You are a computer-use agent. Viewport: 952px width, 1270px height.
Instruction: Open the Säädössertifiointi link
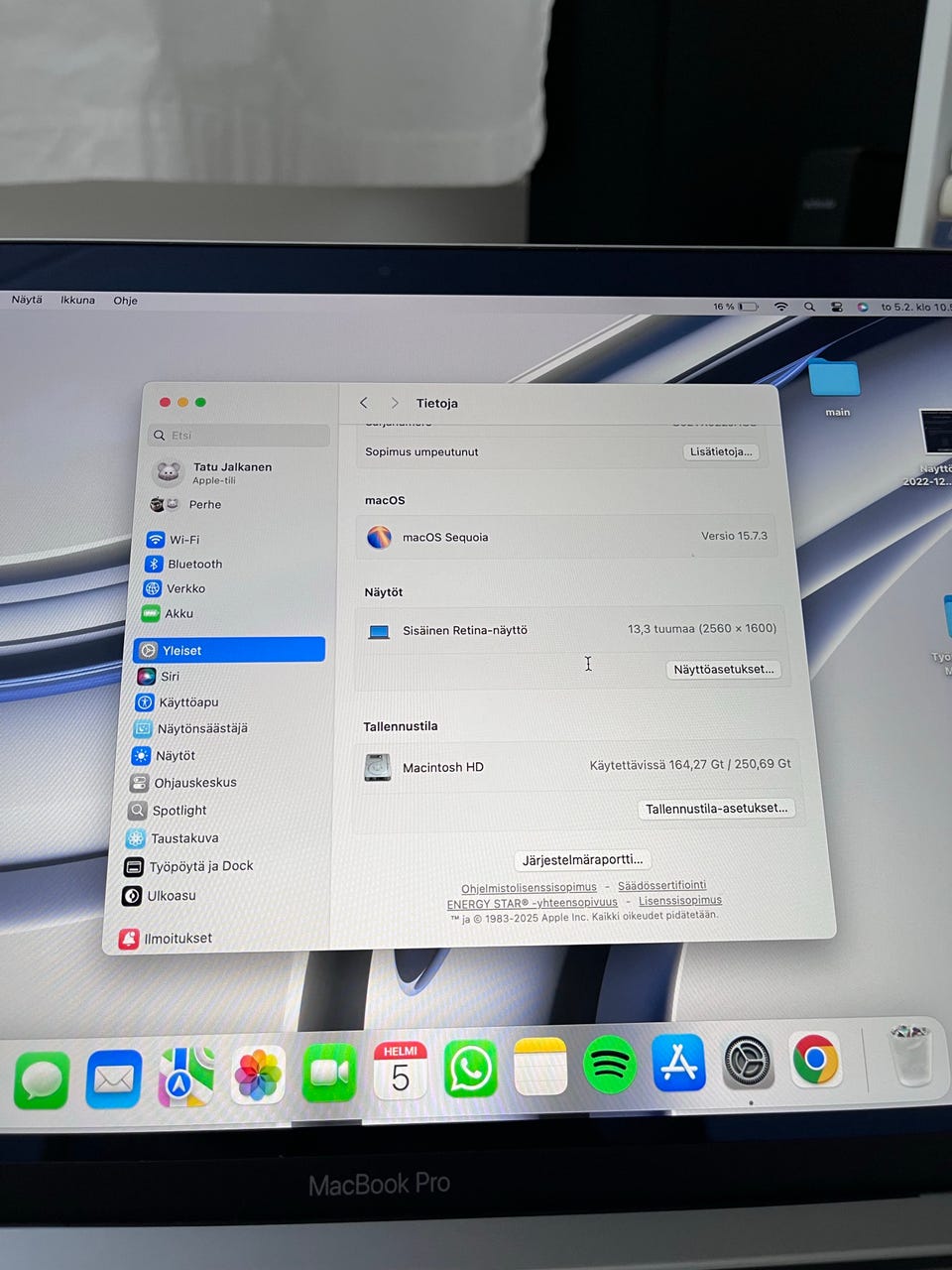(662, 885)
